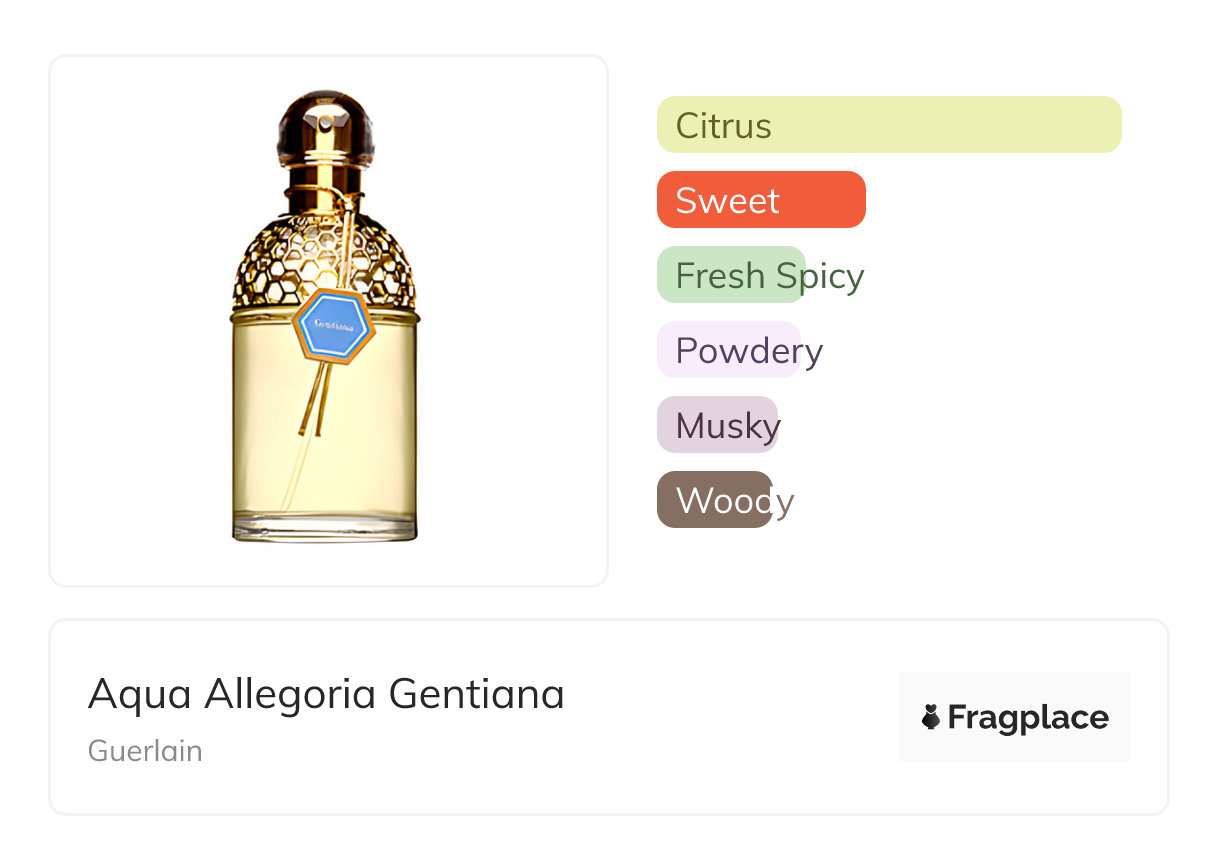Select the red Sweet accord bar
The image size is (1218, 864).
(x=760, y=200)
